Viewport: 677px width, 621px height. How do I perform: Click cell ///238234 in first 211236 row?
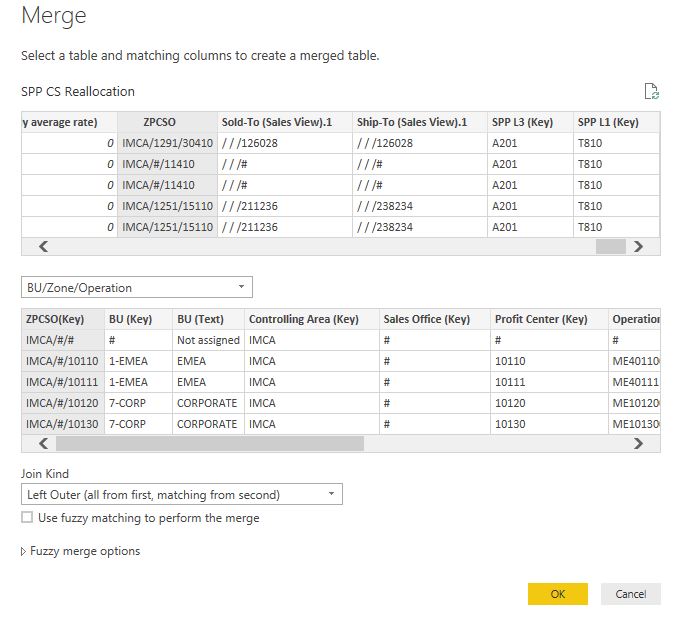tap(420, 206)
